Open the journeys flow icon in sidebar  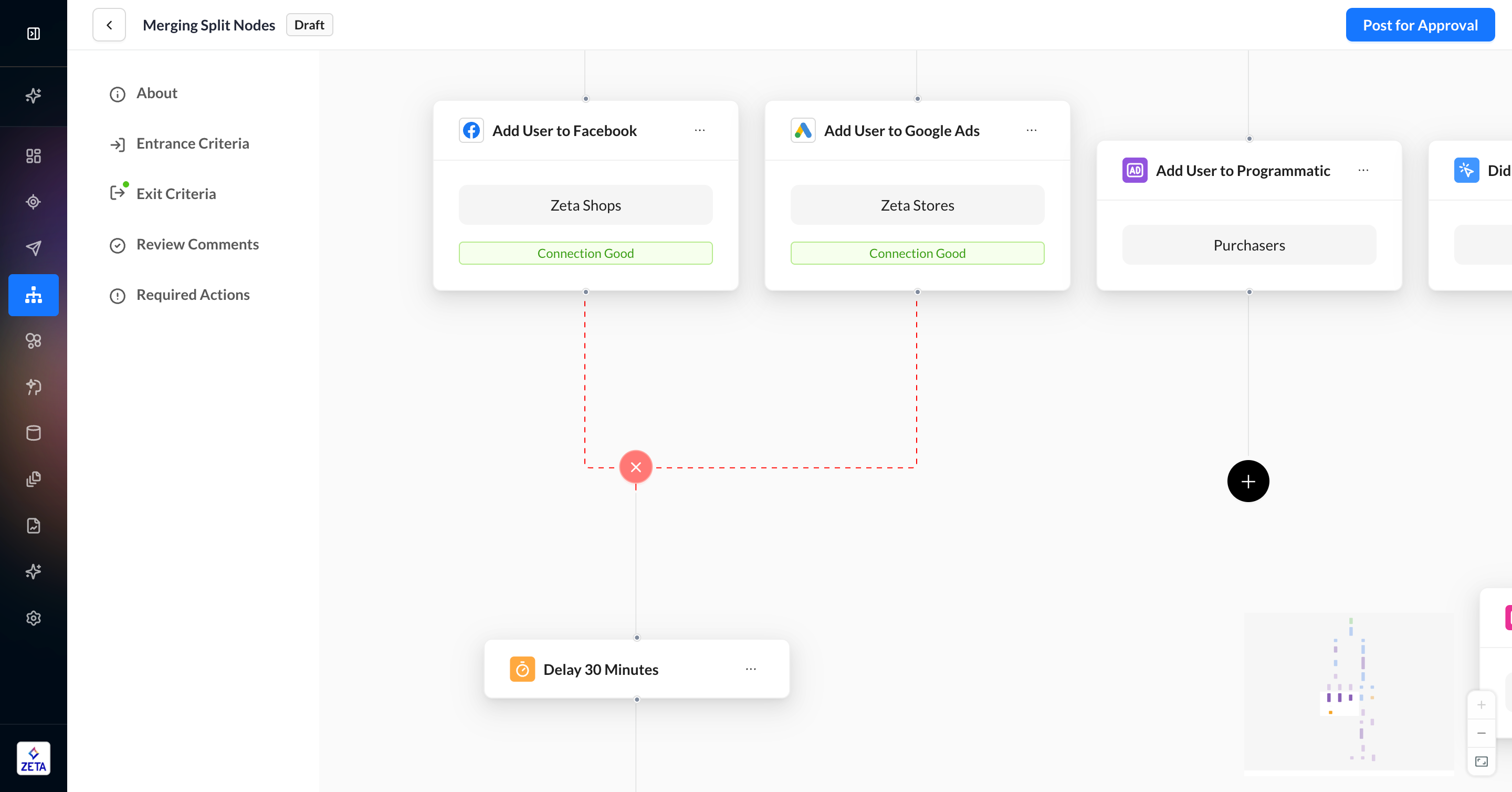[x=34, y=295]
